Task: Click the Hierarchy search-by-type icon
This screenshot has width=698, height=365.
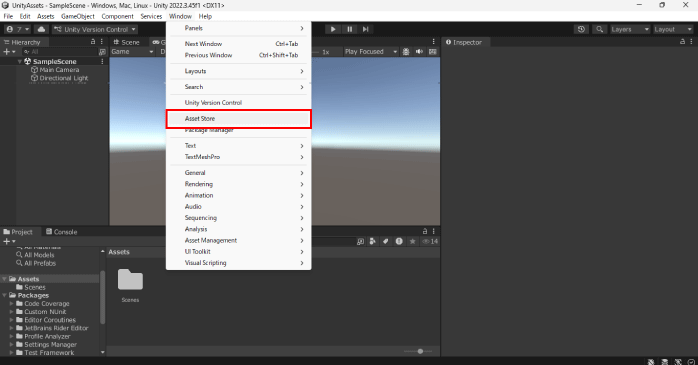Action: pos(102,52)
